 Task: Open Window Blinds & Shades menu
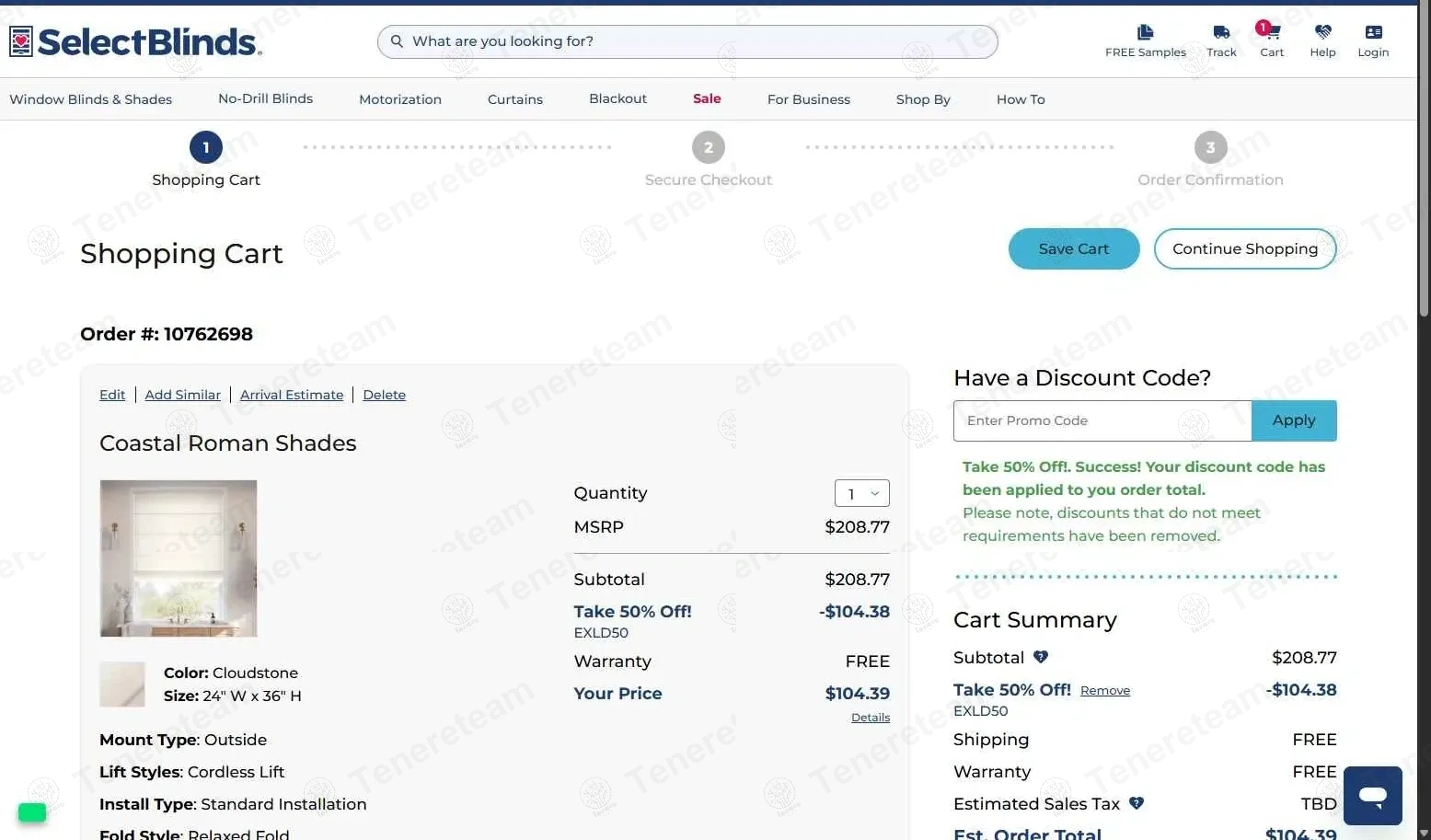click(x=90, y=99)
